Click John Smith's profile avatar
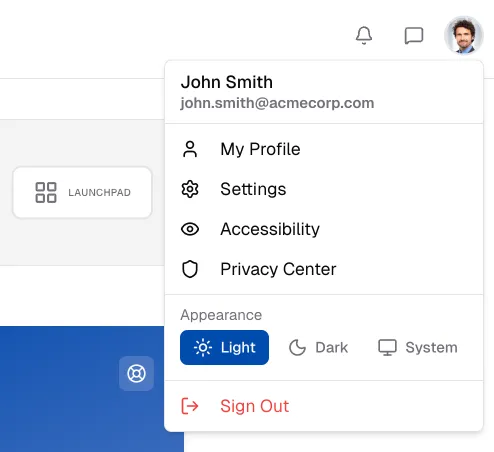The width and height of the screenshot is (494, 452). (463, 35)
